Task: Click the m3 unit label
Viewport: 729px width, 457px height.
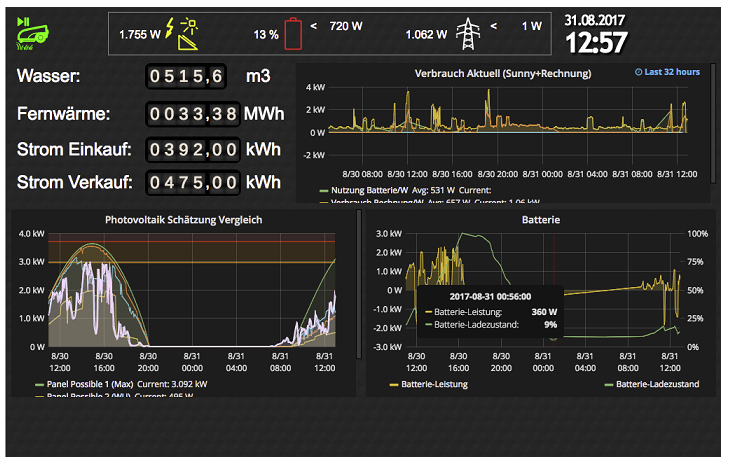Action: pos(258,76)
